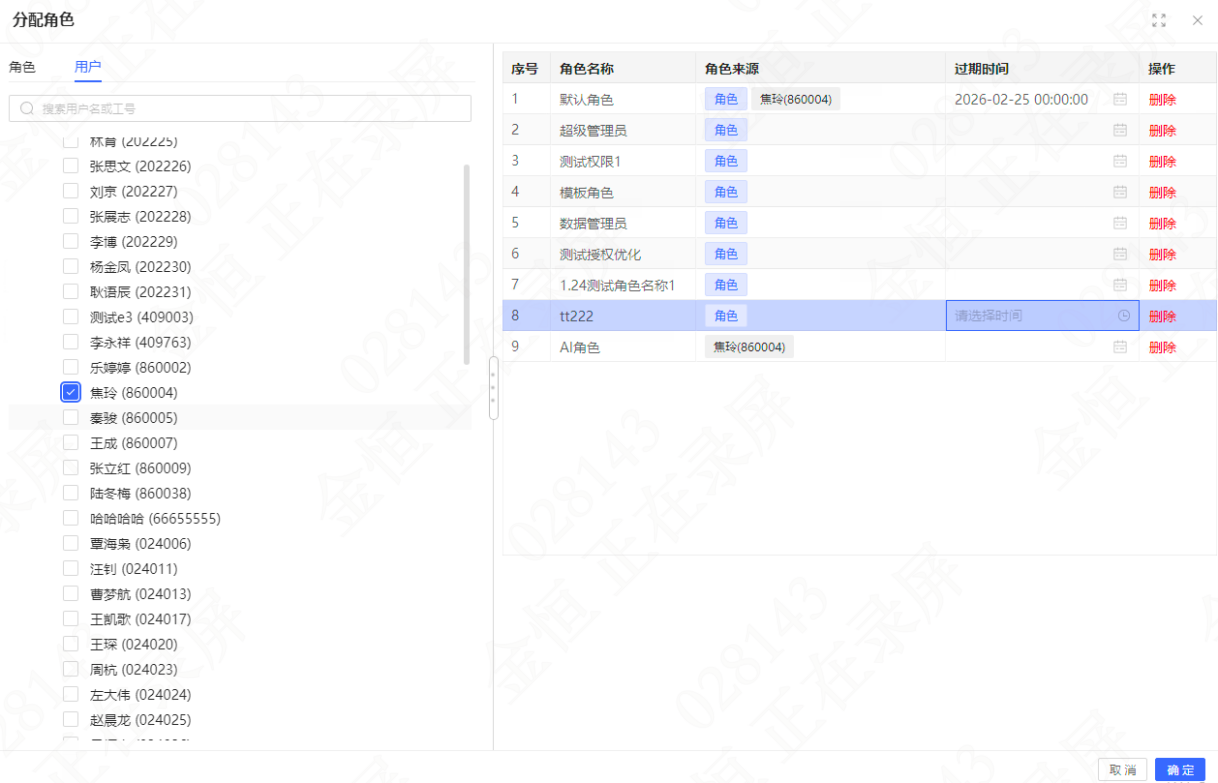Tick the checkbox for 张思文 (202226)
The width and height of the screenshot is (1218, 783).
(70, 166)
